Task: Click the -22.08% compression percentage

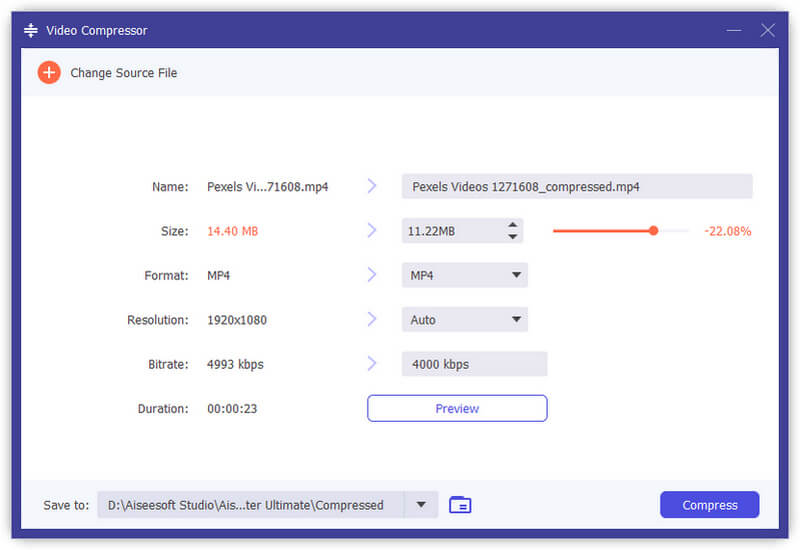Action: click(728, 232)
